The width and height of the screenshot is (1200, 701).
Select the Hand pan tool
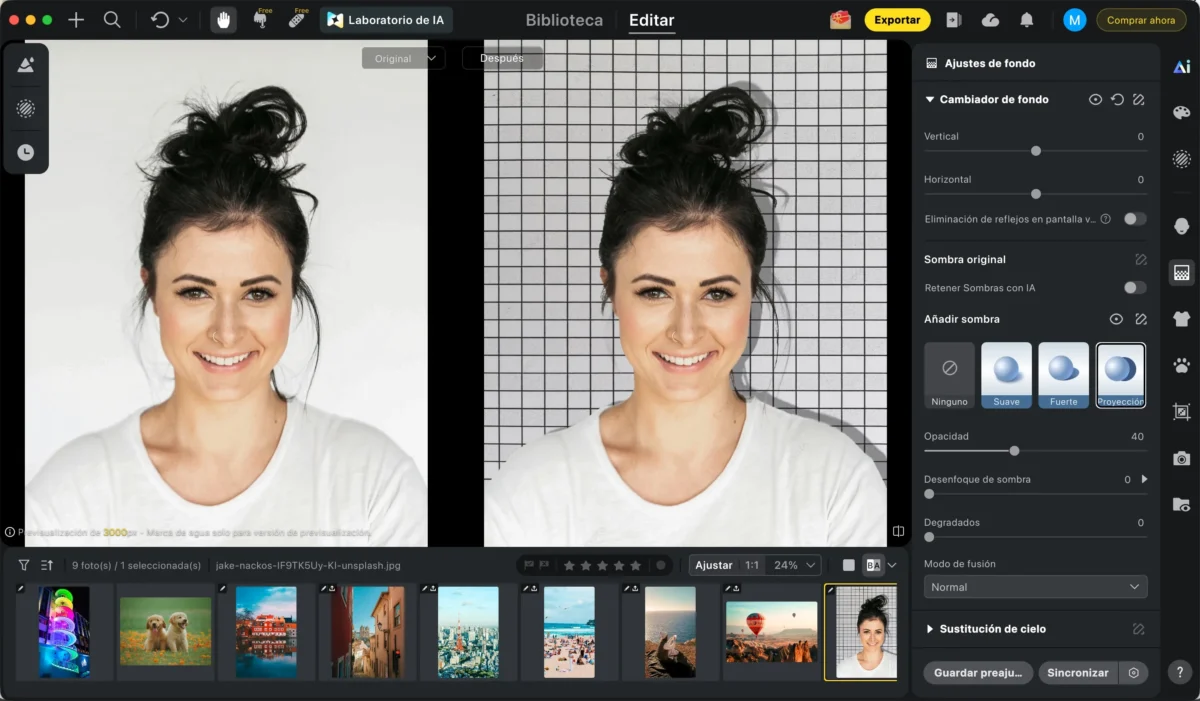tap(224, 20)
